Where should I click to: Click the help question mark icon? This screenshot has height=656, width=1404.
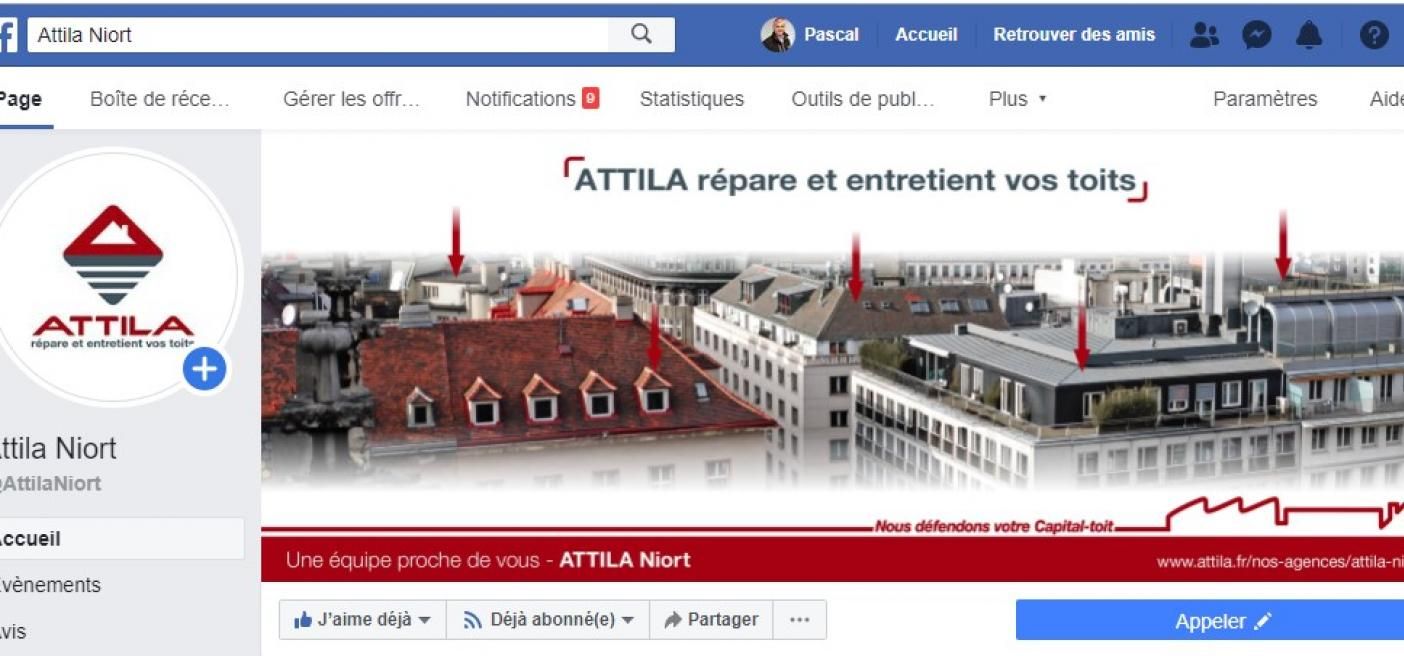point(1374,35)
